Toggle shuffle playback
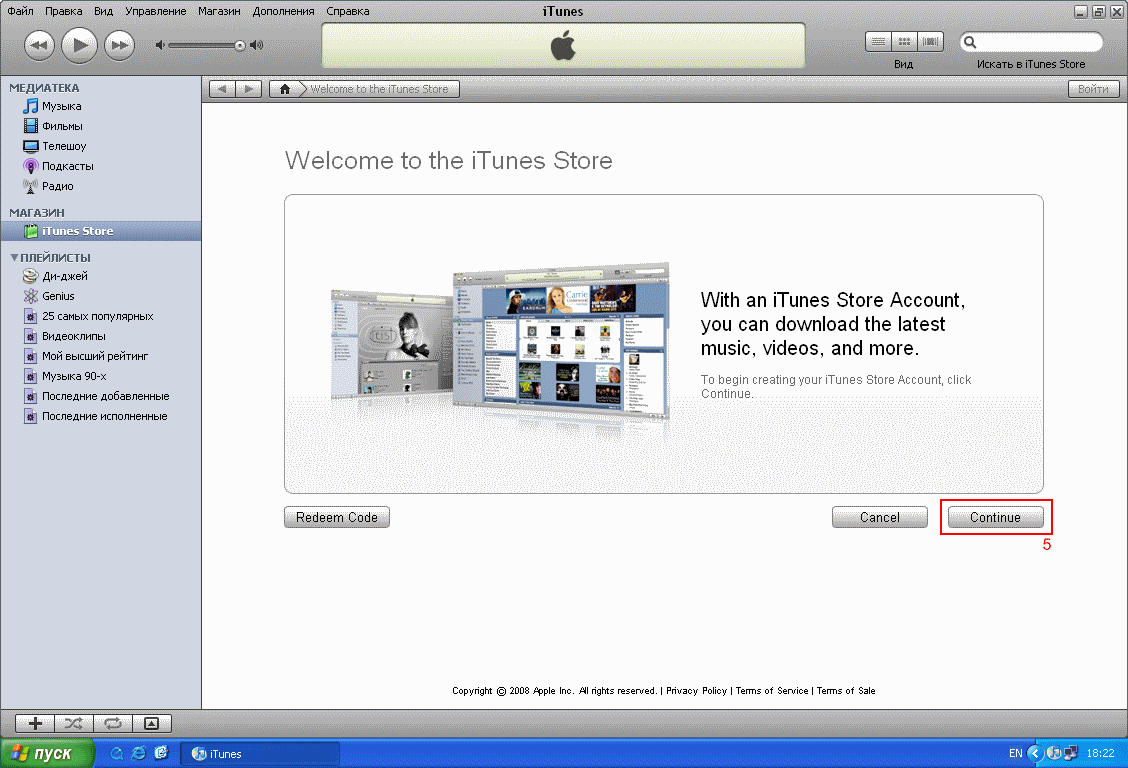The width and height of the screenshot is (1128, 768). pos(73,723)
